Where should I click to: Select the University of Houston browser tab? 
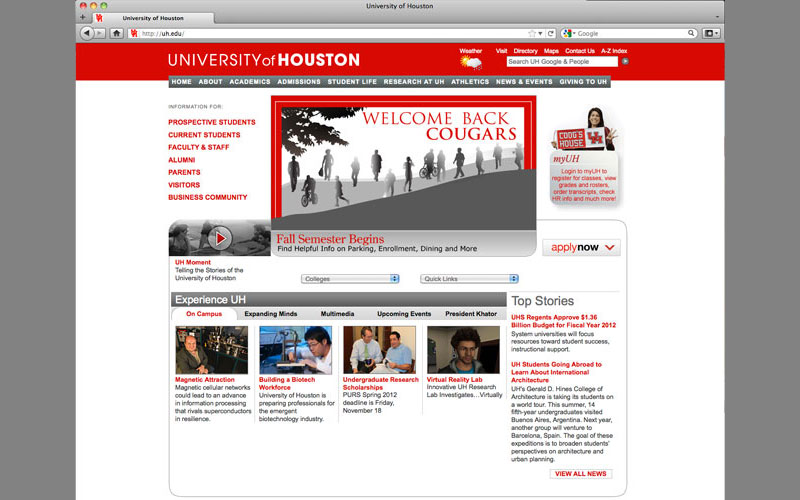coord(153,18)
